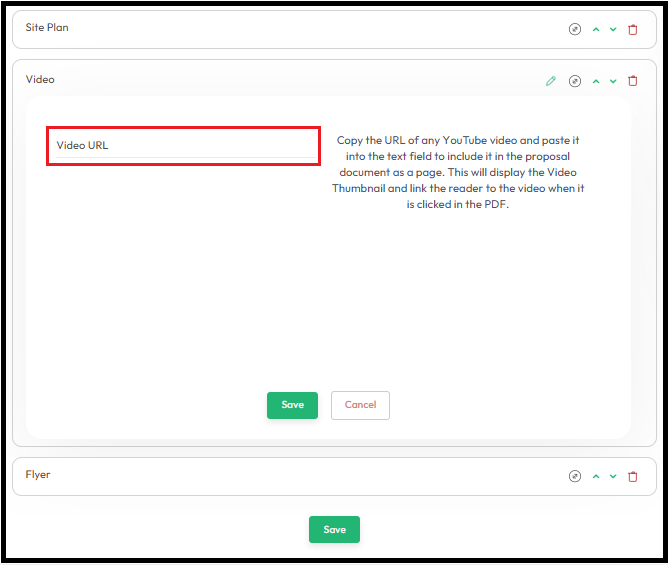
Task: Move Video section down
Action: click(x=613, y=81)
